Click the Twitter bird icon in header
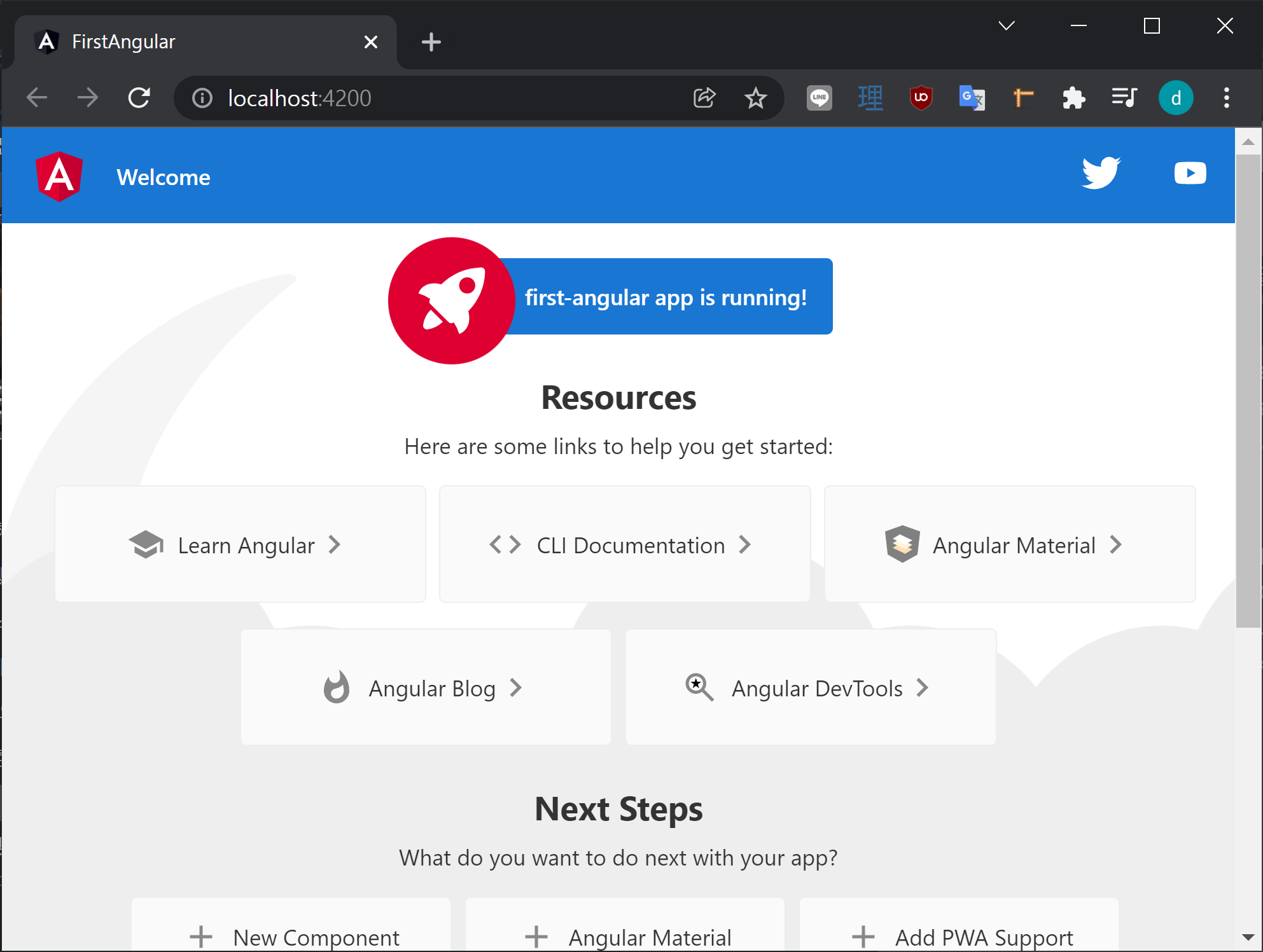Viewport: 1263px width, 952px height. point(1101,173)
